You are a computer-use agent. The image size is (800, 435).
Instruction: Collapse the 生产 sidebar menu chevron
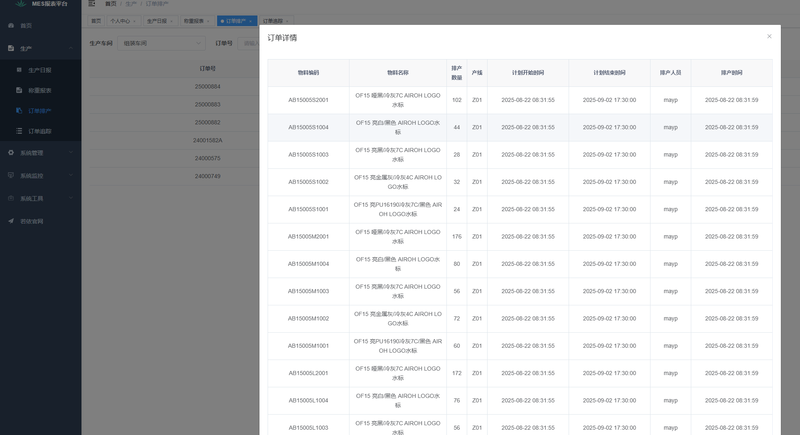tap(70, 48)
